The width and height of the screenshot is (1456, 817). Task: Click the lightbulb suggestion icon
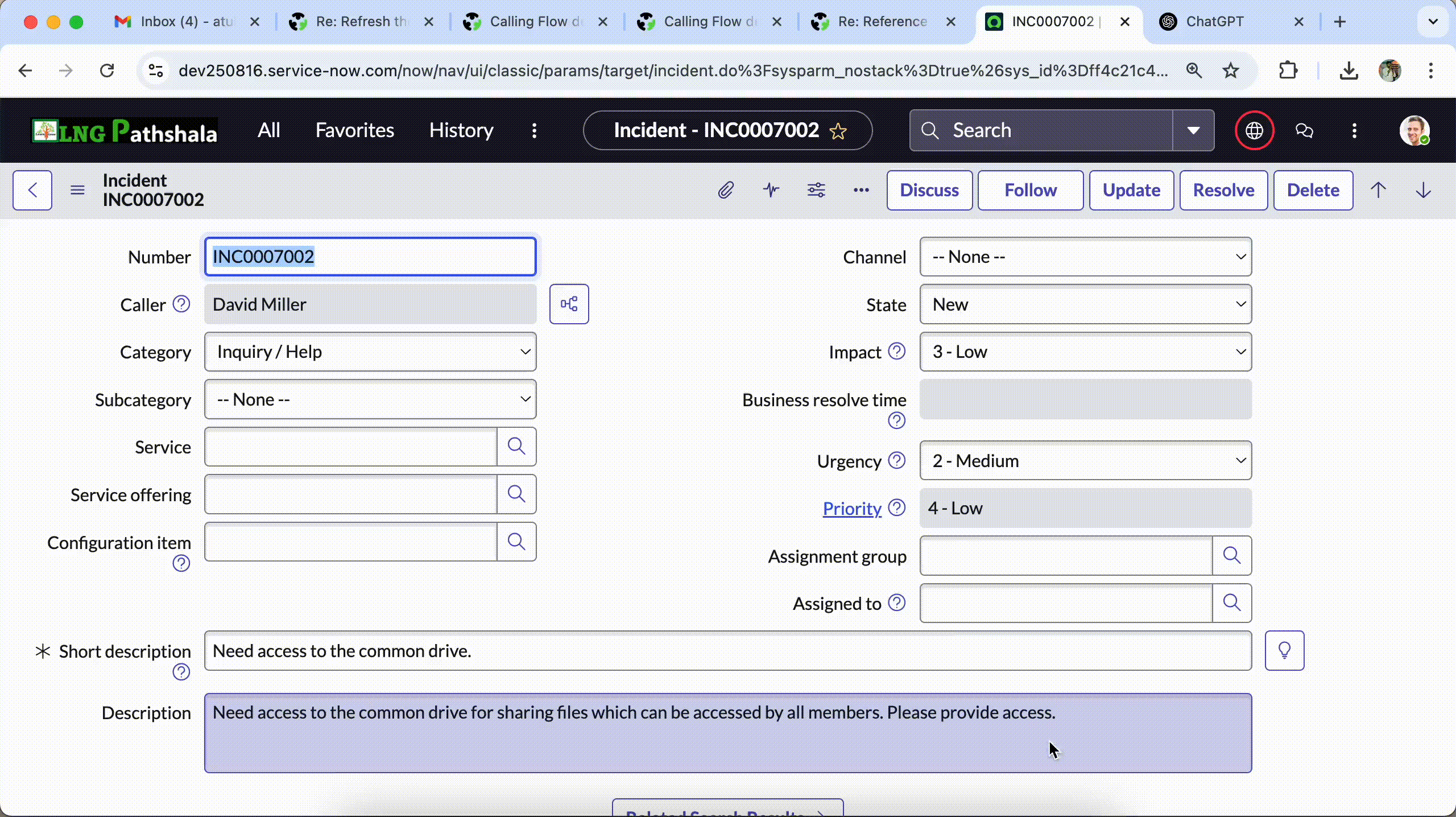pos(1284,651)
